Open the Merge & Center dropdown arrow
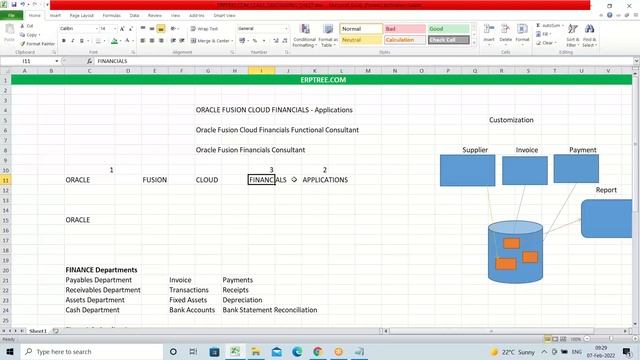Image resolution: width=640 pixels, height=360 pixels. [232, 41]
